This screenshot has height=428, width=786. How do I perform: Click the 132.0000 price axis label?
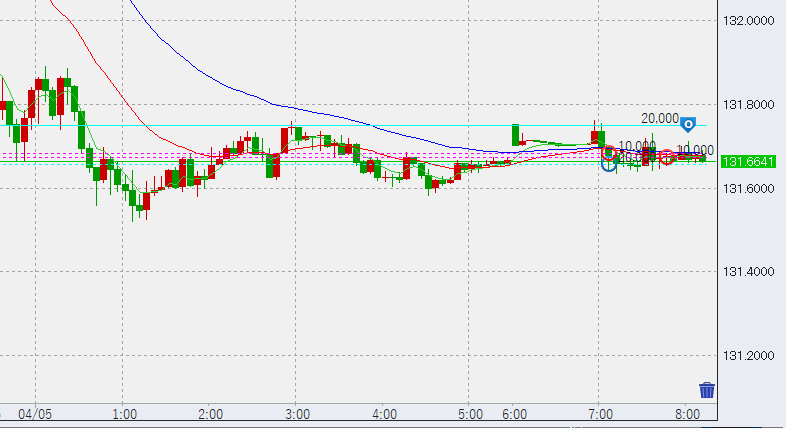[x=750, y=21]
